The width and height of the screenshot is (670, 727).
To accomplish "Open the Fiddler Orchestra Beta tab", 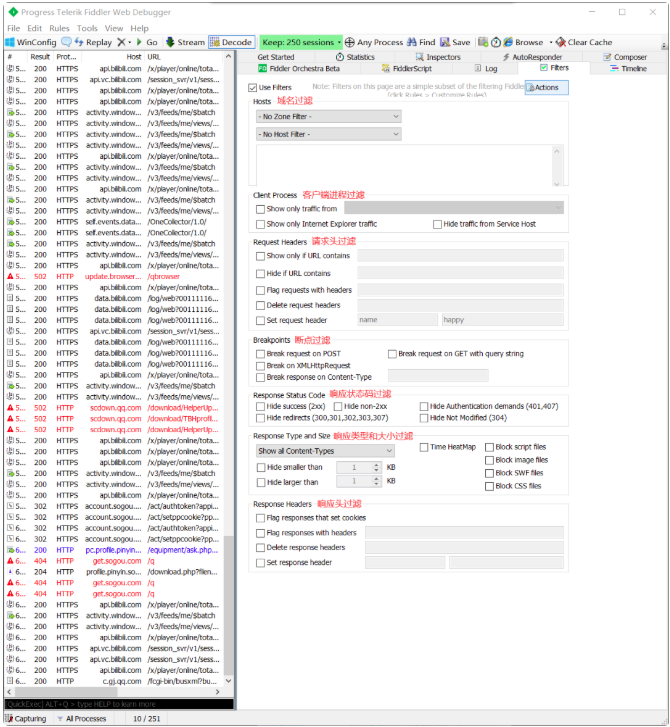I will pos(299,69).
